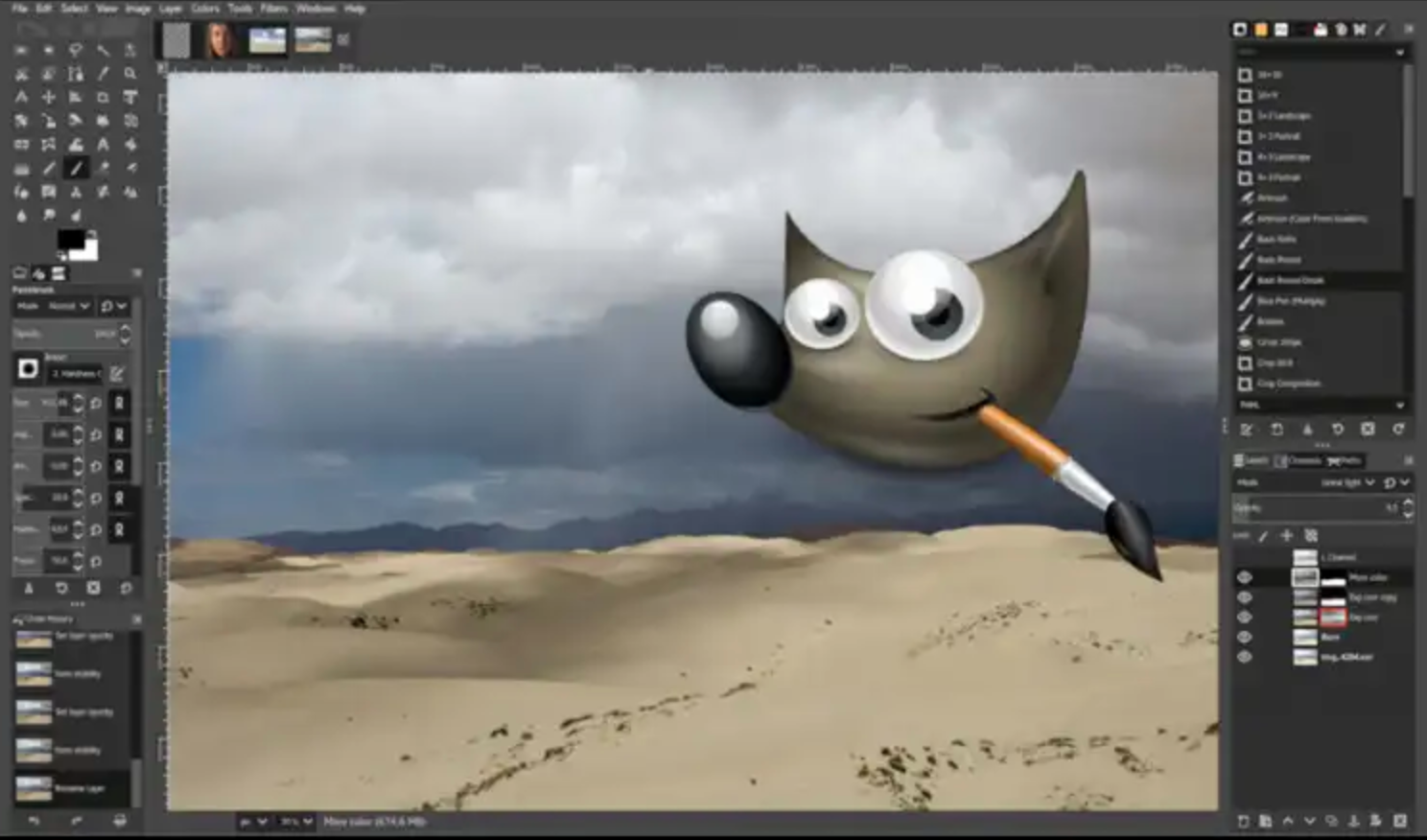Select the Paintbrush tool in the toolbox
This screenshot has height=840, width=1427.
pos(77,168)
